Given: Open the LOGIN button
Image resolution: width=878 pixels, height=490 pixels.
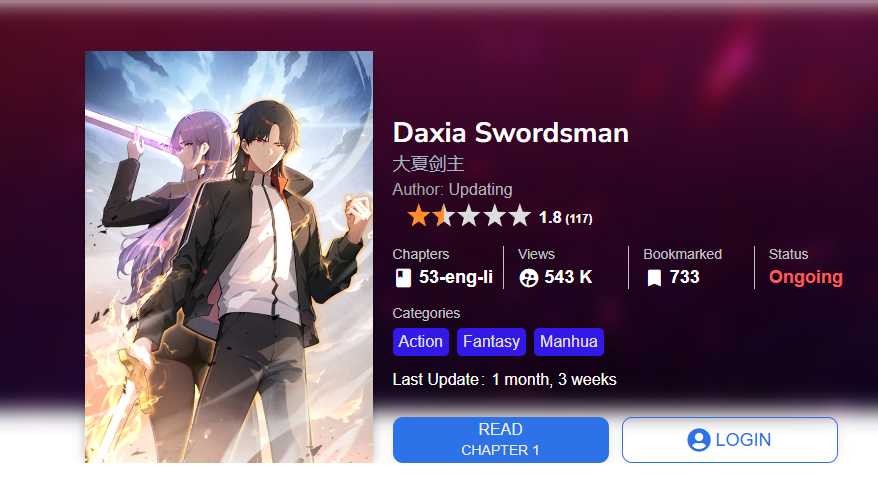Looking at the screenshot, I should 730,440.
